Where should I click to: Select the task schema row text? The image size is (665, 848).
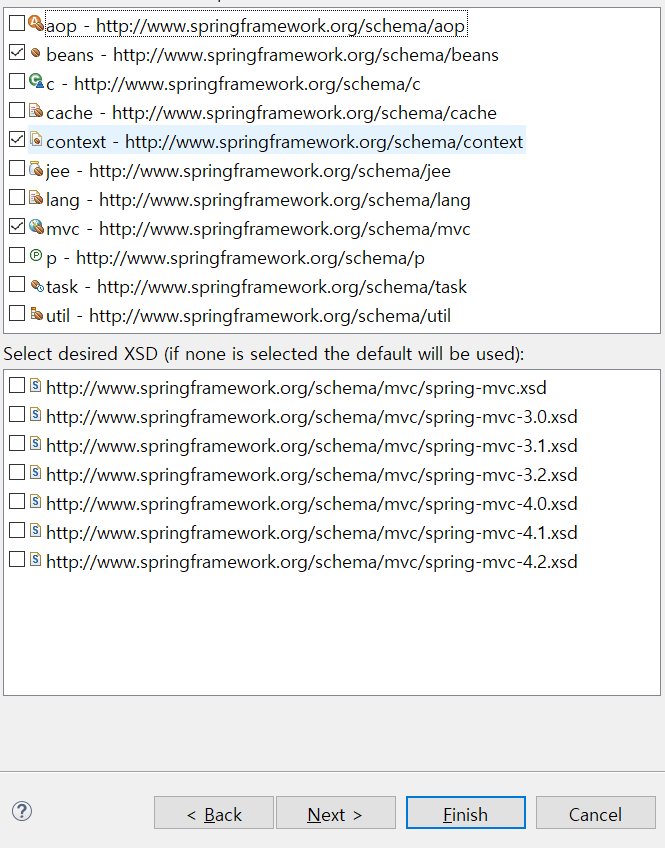pos(256,287)
